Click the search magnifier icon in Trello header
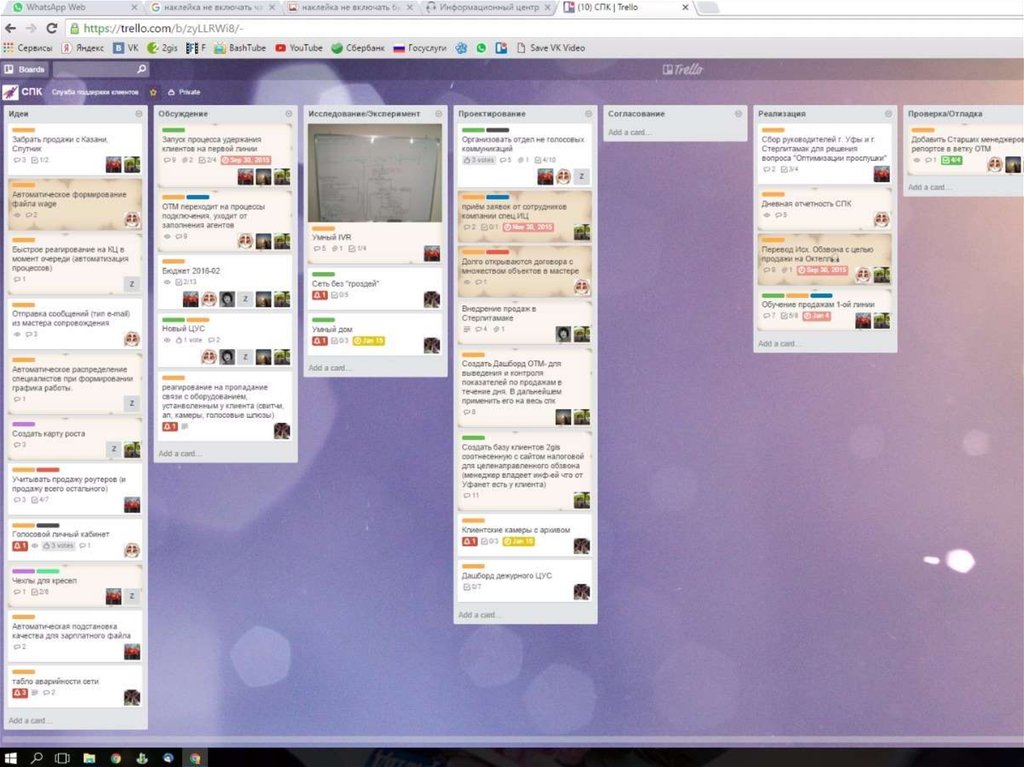This screenshot has height=767, width=1024. (x=141, y=69)
